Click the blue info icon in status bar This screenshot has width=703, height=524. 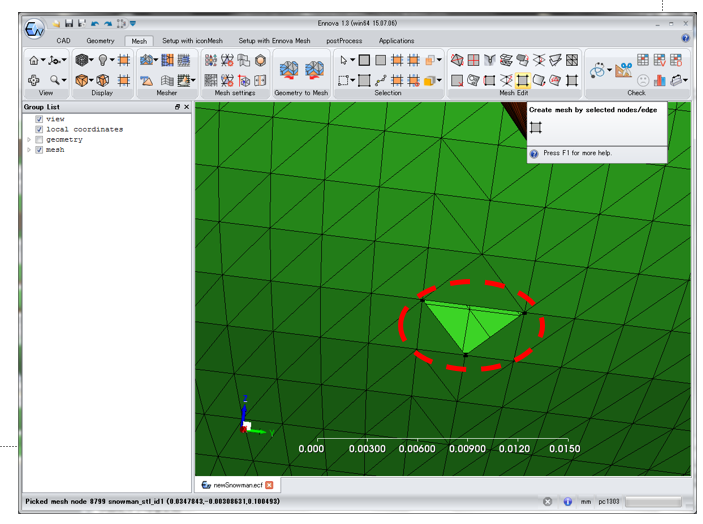point(567,502)
